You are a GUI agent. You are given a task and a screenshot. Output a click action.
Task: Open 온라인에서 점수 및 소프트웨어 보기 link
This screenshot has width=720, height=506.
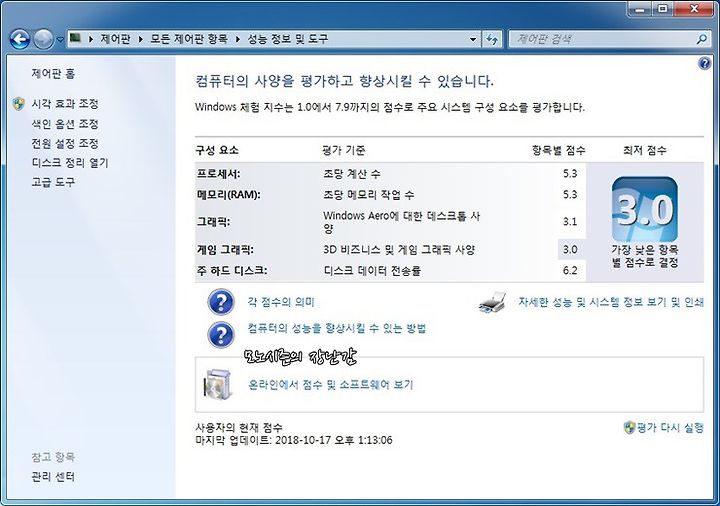331,384
